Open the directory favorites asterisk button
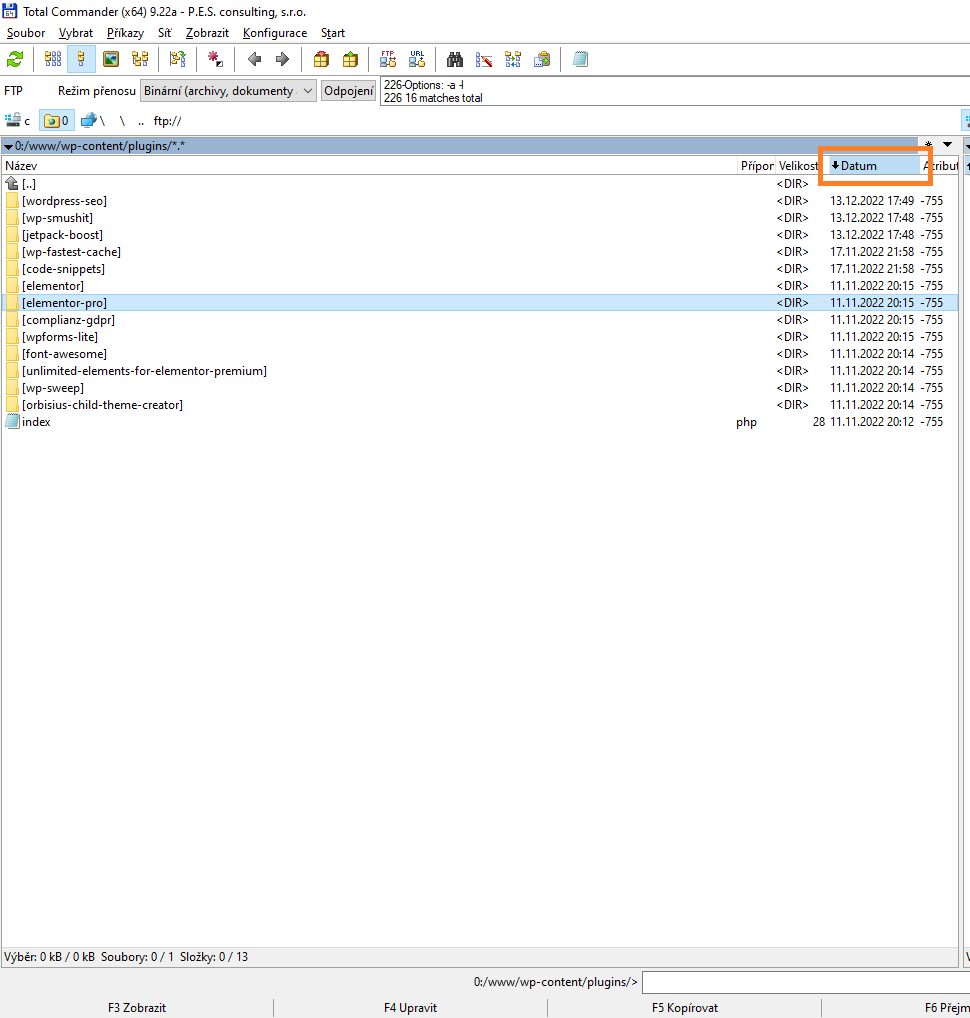This screenshot has height=1018, width=970. [x=928, y=145]
